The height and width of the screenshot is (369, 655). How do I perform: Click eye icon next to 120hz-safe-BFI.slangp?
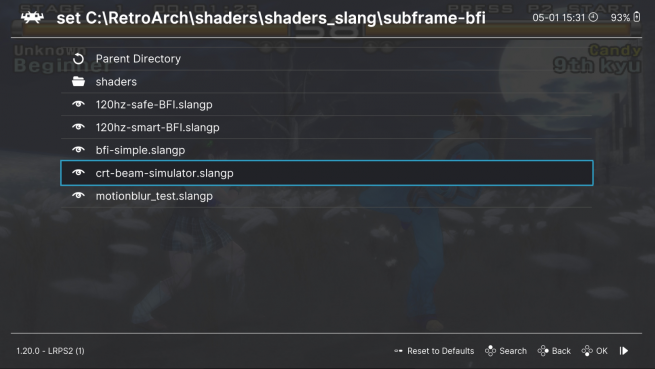[x=78, y=104]
